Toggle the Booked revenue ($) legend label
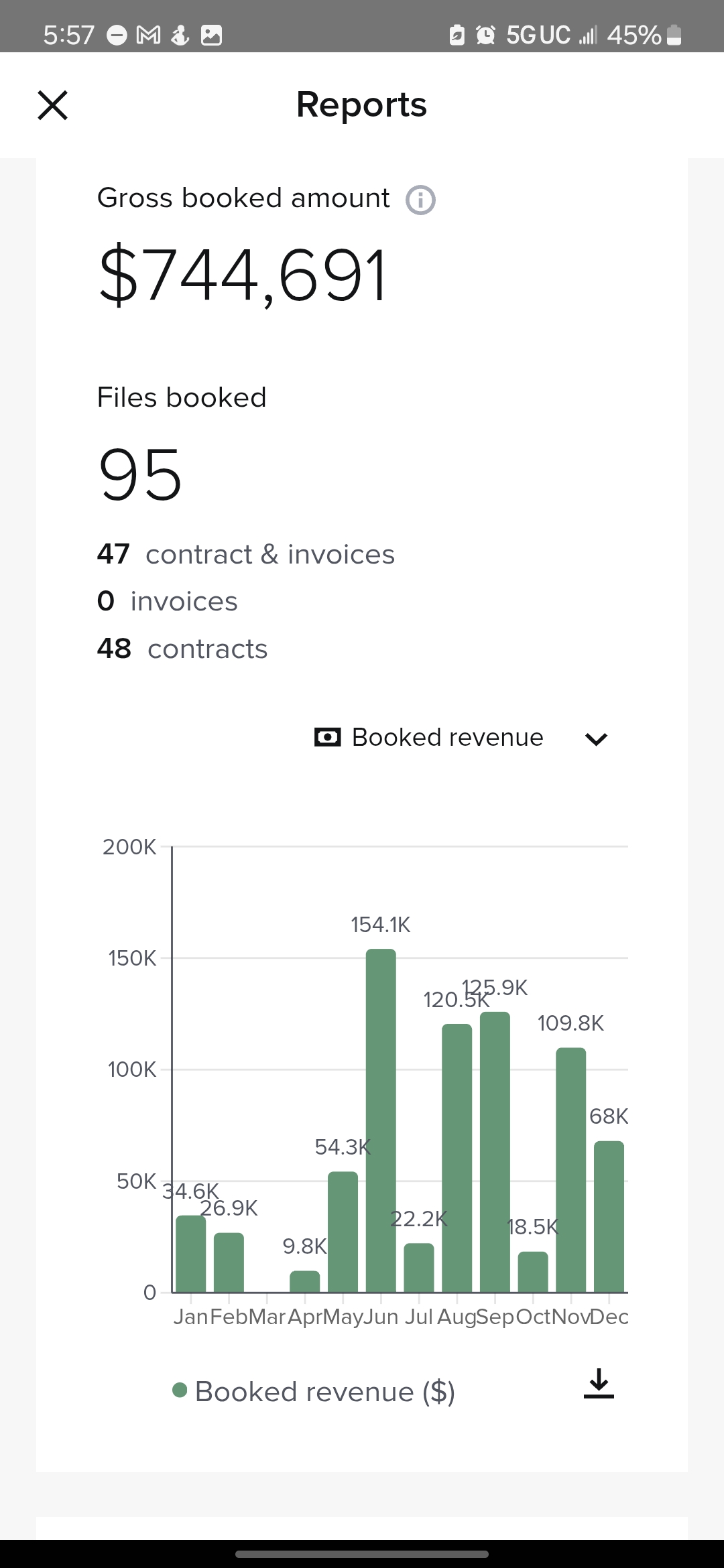This screenshot has width=724, height=1568. (325, 1392)
